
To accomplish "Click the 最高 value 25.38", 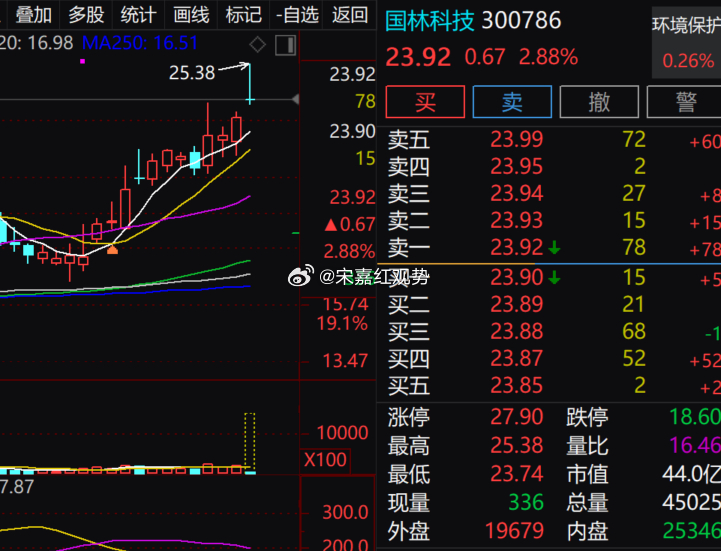I will (516, 446).
